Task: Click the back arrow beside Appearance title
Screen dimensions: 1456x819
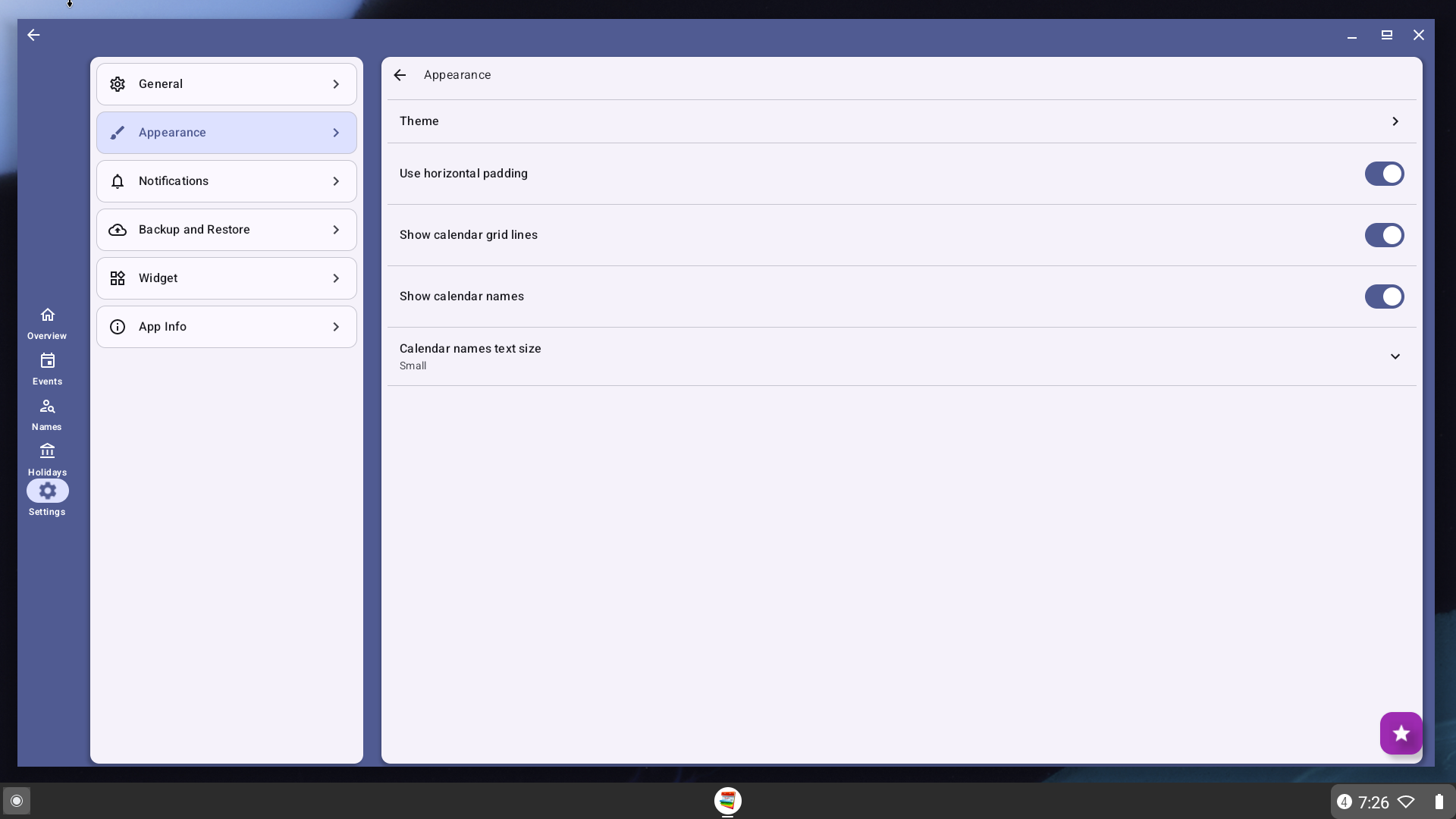Action: pyautogui.click(x=400, y=75)
